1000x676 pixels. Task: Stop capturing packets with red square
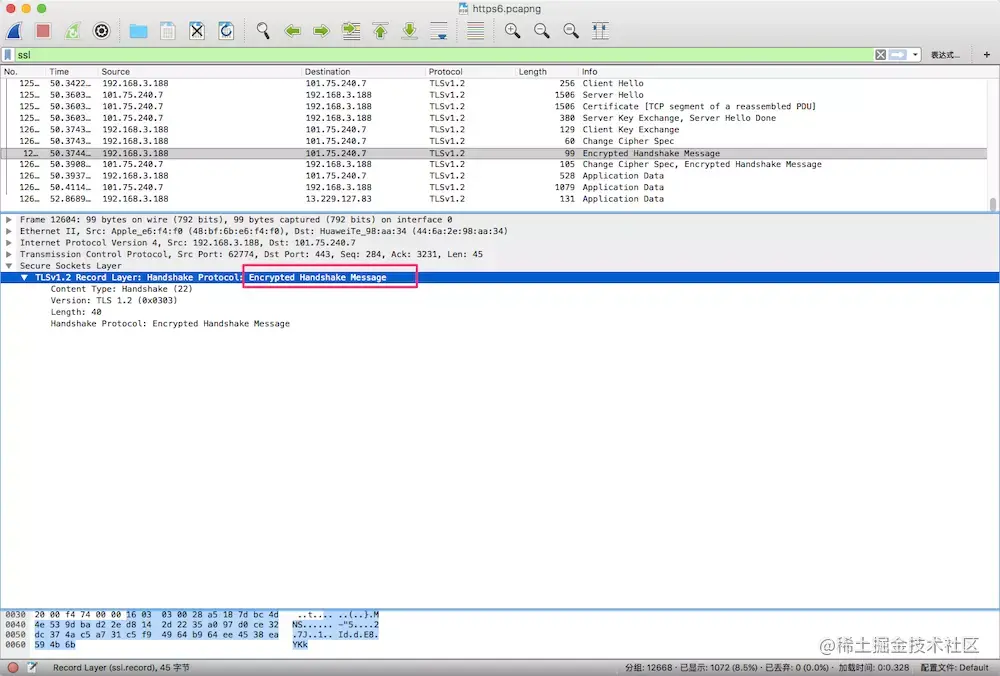(43, 31)
